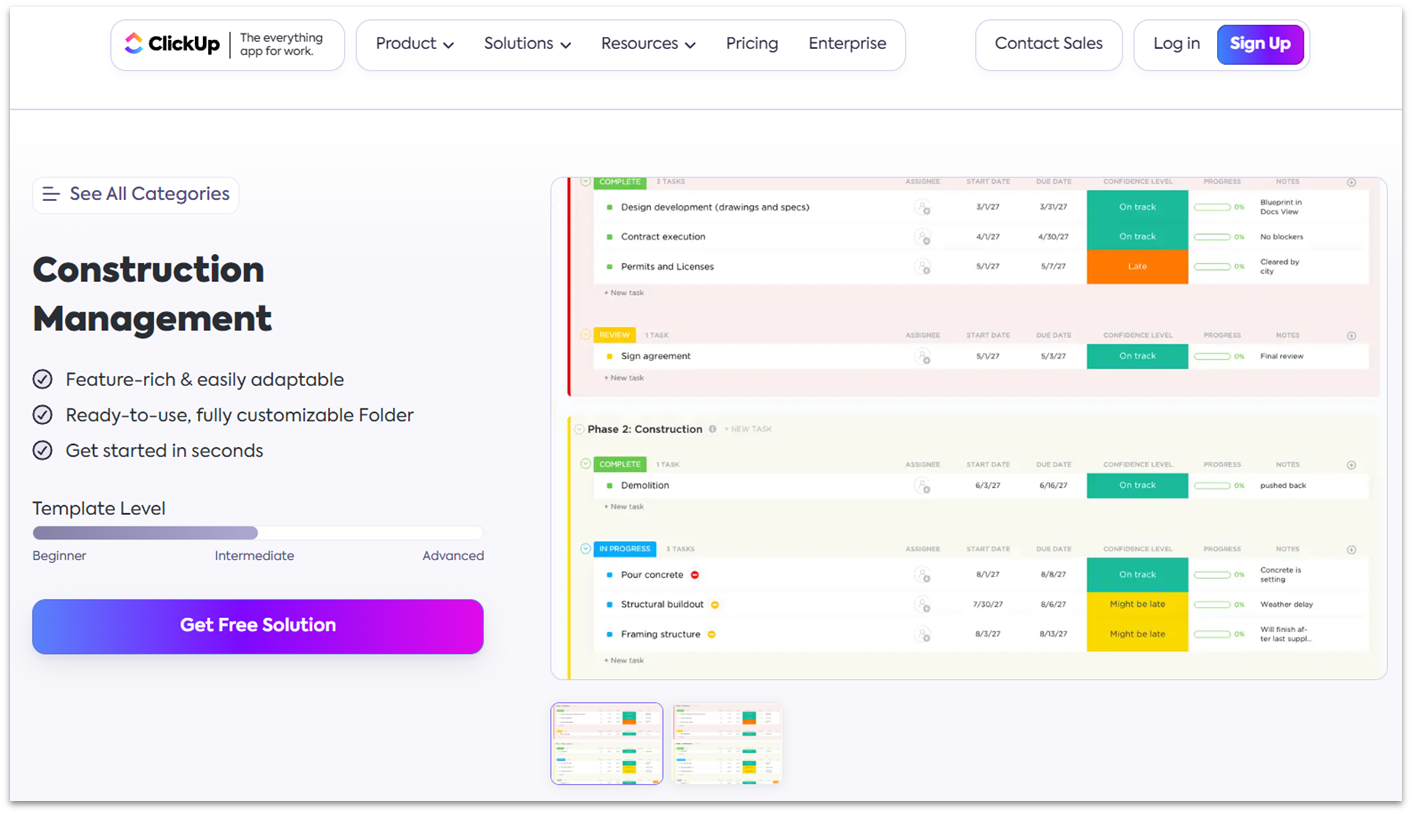
Task: Click the Framing structure task name
Action: (x=660, y=635)
